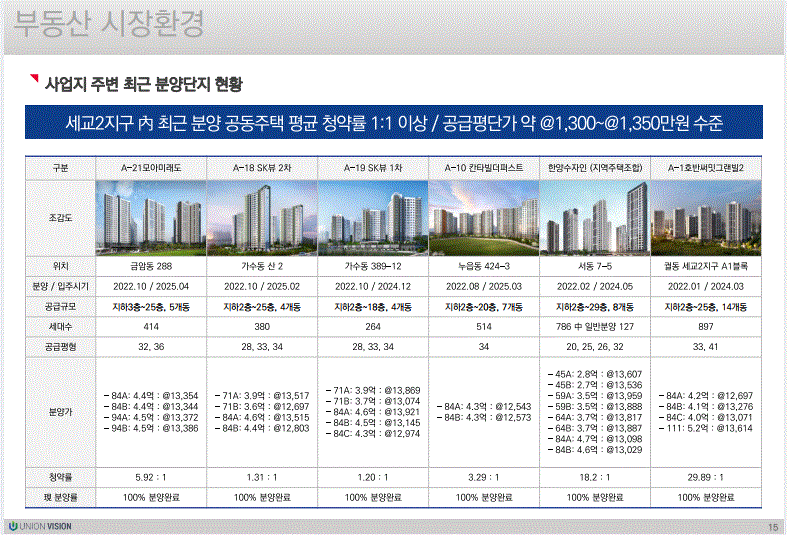Click the red section marker before the heading
The height and width of the screenshot is (535, 787).
coord(34,78)
